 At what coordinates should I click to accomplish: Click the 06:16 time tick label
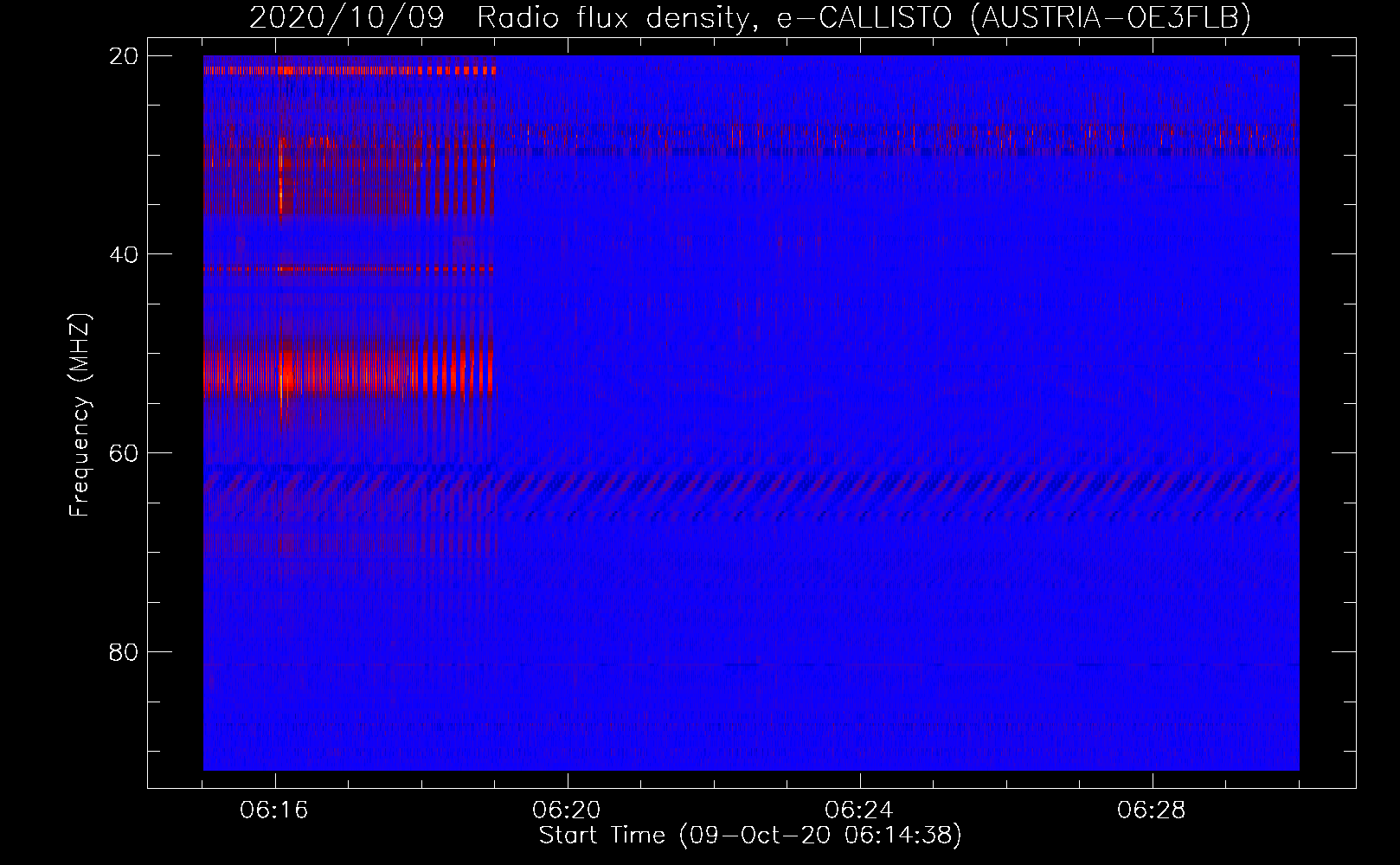pyautogui.click(x=274, y=811)
